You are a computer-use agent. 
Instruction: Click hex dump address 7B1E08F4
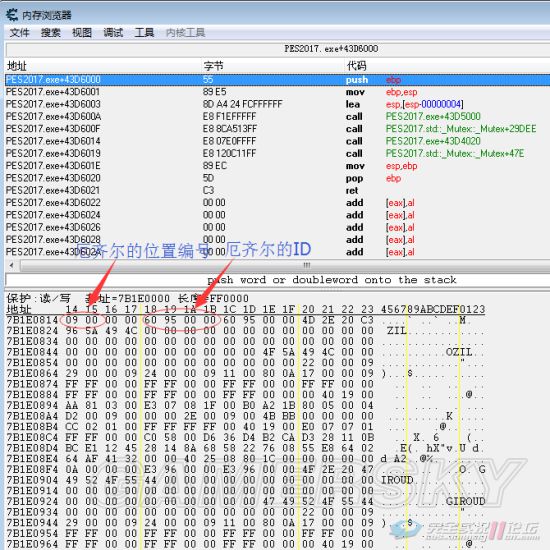coord(32,469)
